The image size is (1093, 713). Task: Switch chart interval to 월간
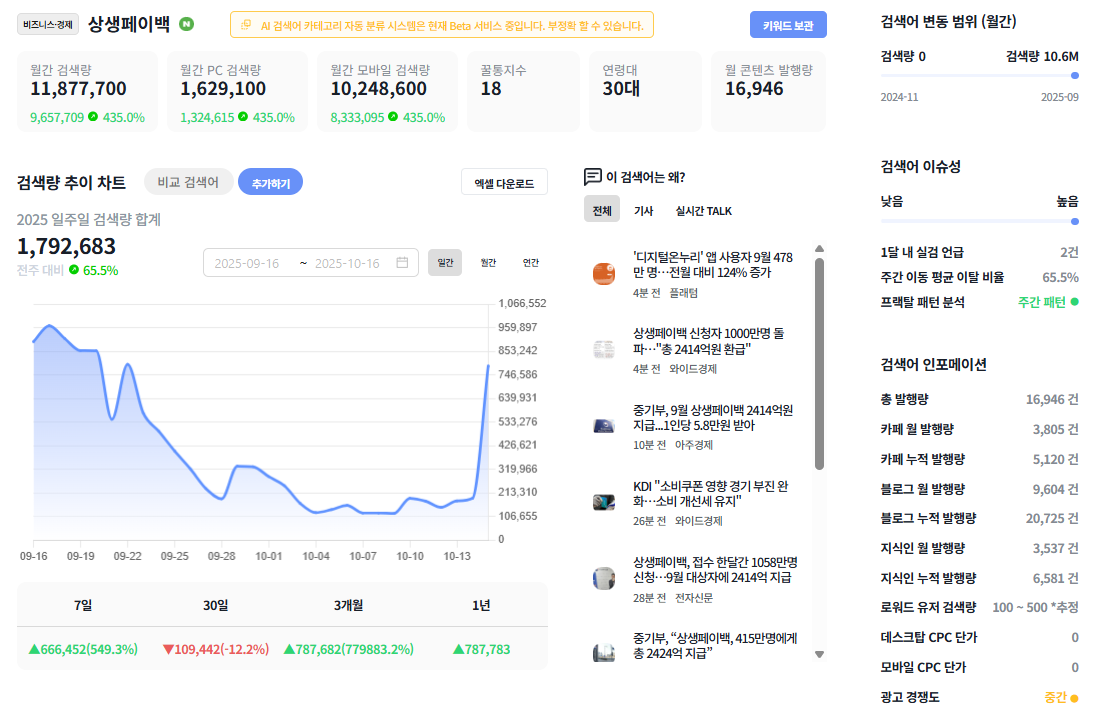(488, 263)
